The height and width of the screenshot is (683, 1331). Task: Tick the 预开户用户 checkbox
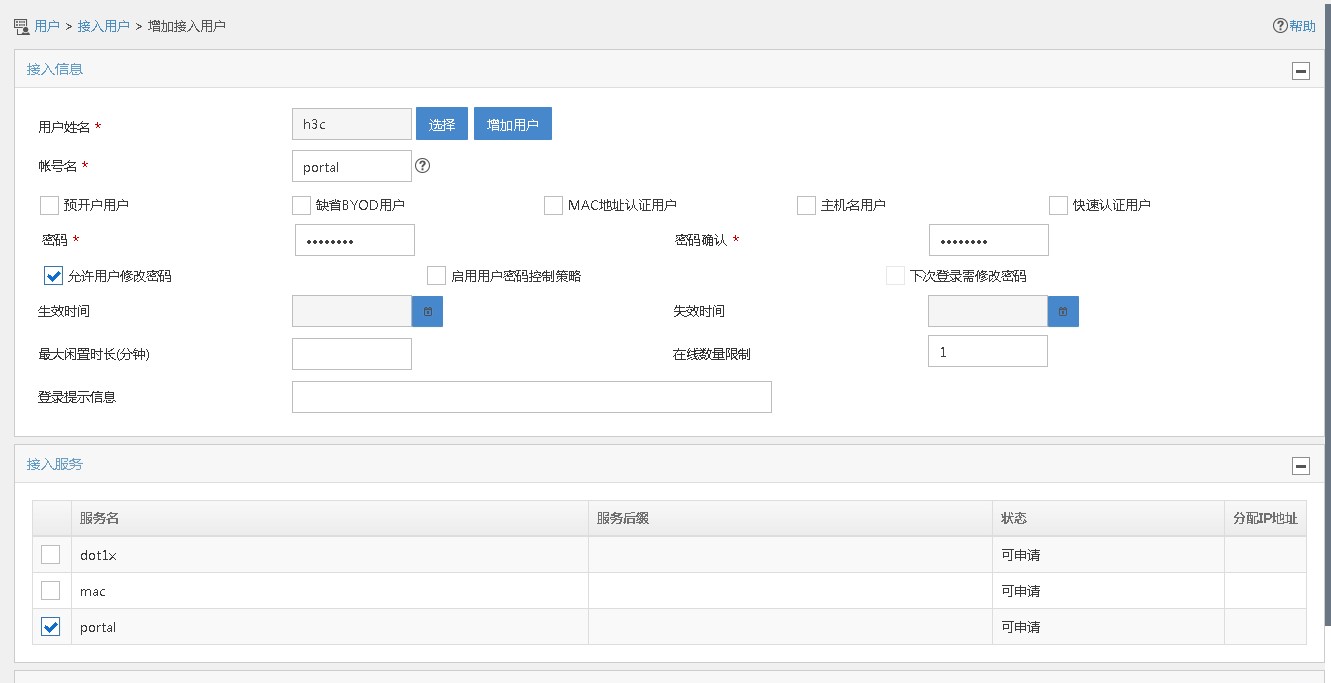(x=49, y=205)
